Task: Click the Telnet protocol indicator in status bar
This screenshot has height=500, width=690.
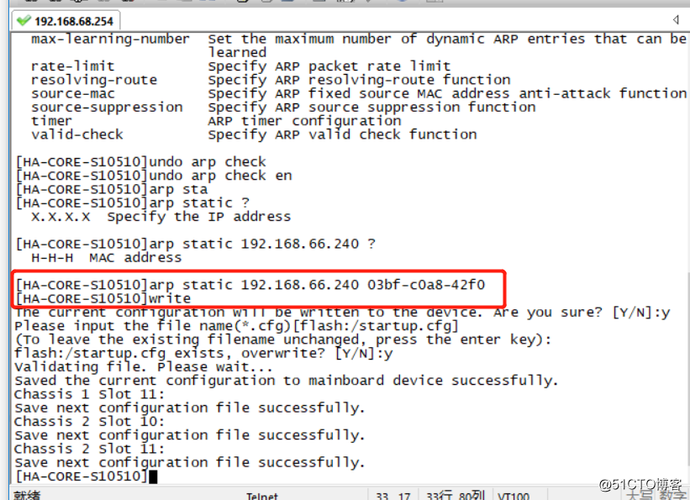Action: 262,496
